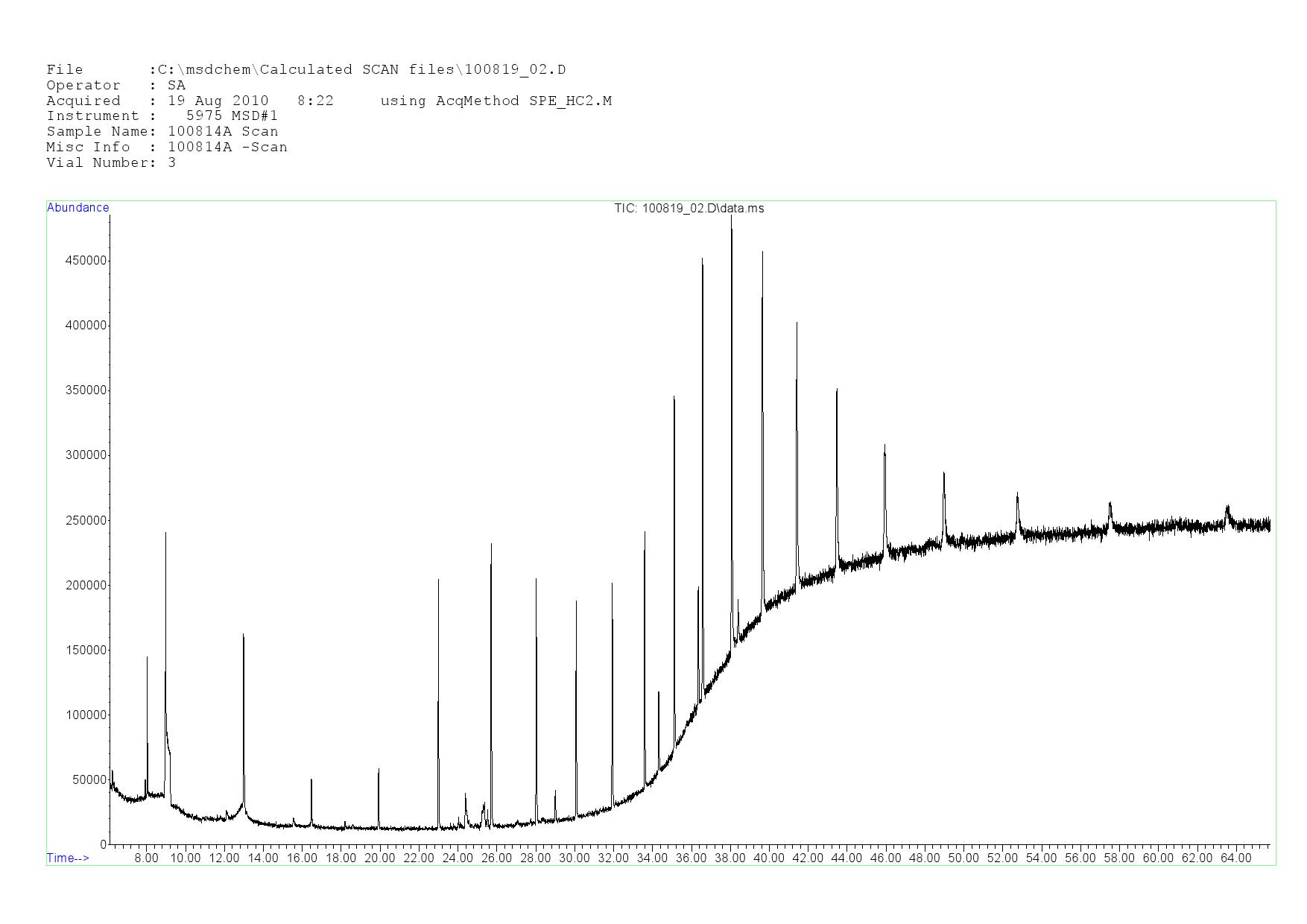Viewport: 1307px width, 924px height.
Task: Click the blue Abundance axis label
Action: (x=77, y=208)
